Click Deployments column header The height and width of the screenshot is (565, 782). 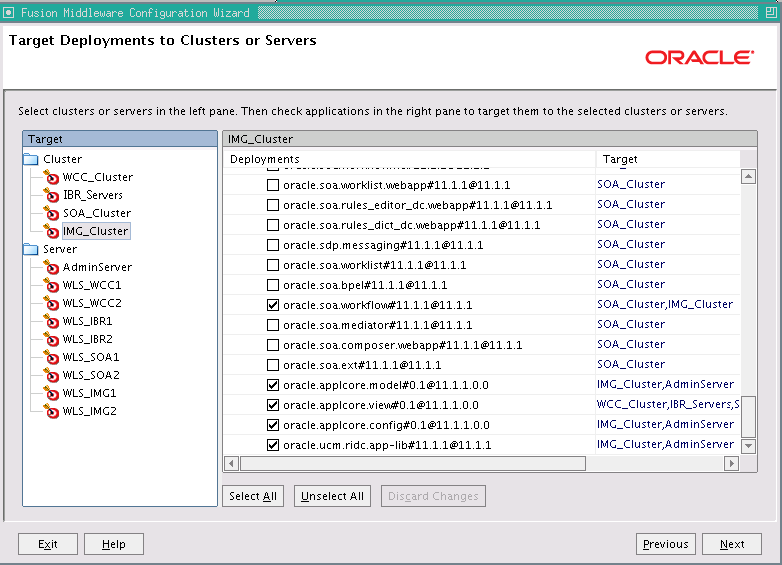click(409, 159)
